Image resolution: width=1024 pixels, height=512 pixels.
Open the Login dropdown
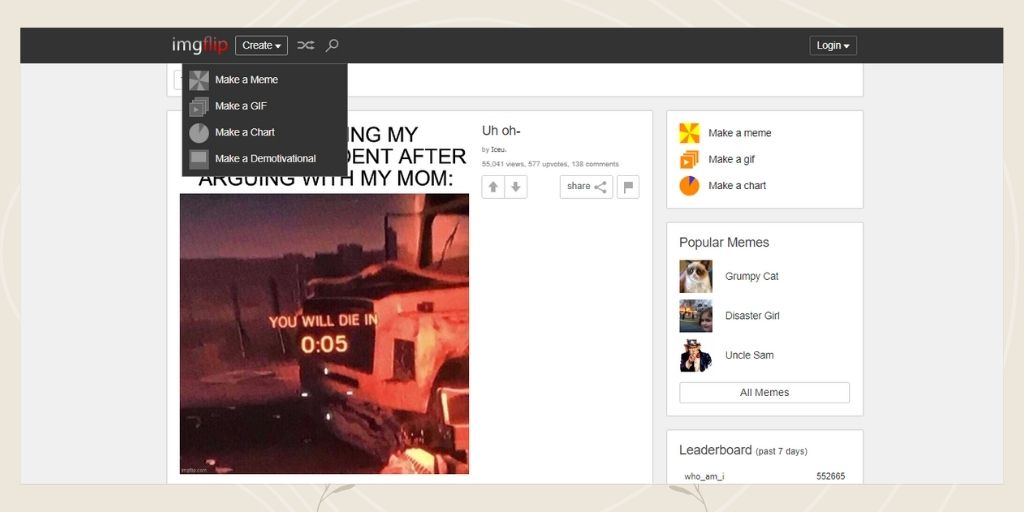tap(833, 45)
